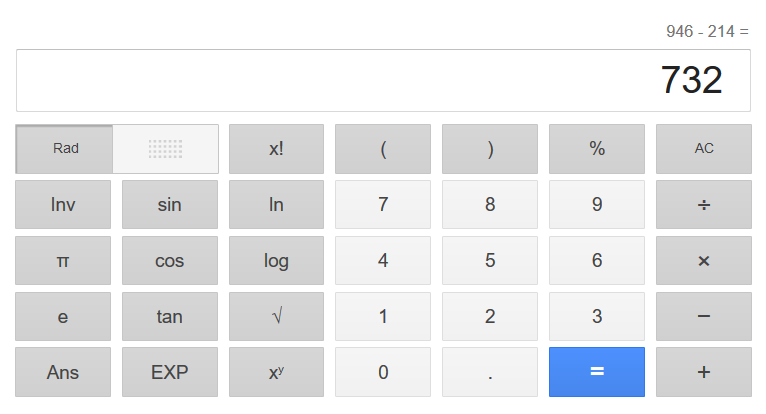Screen dimensions: 766x414
Task: Click the percent key
Action: pyautogui.click(x=597, y=149)
